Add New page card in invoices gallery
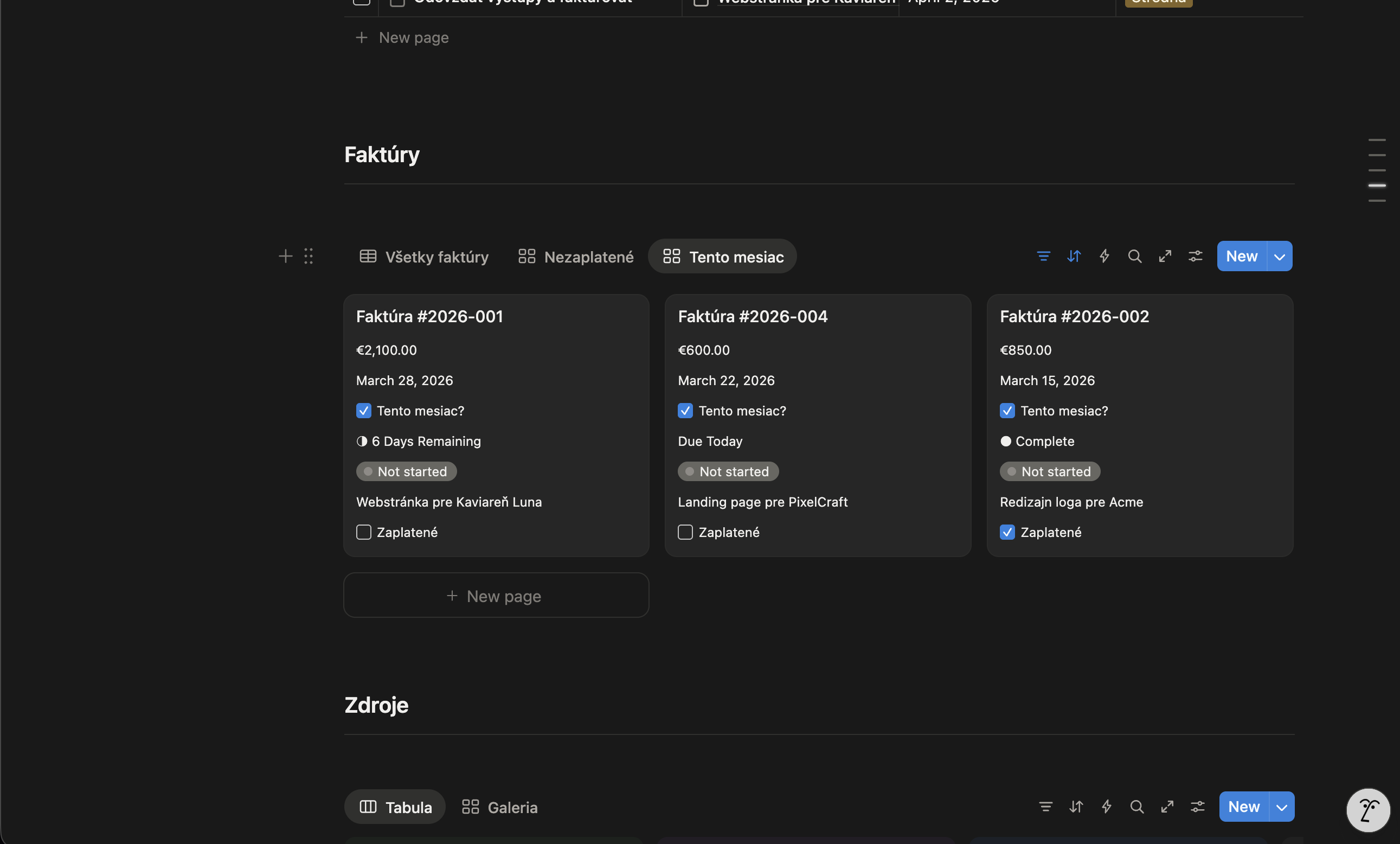 click(496, 596)
